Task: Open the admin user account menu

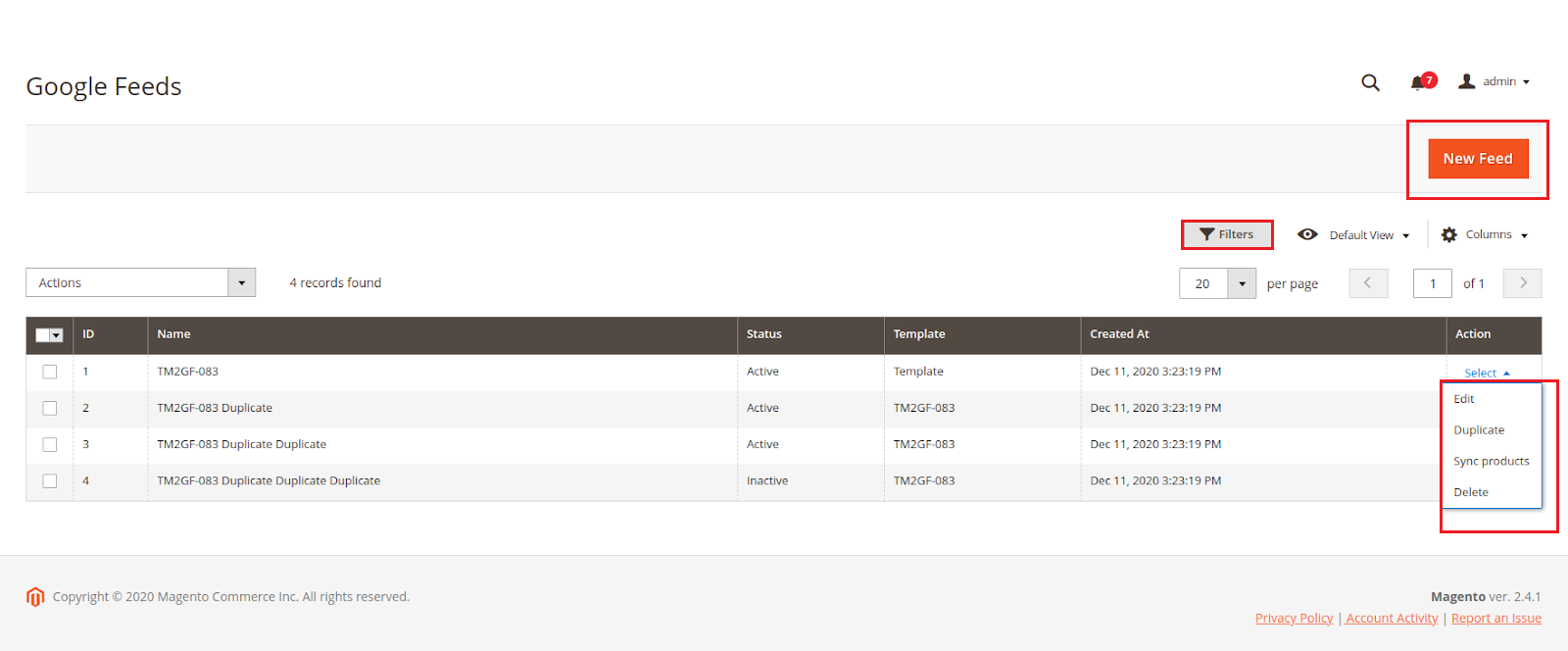Action: 1494,81
